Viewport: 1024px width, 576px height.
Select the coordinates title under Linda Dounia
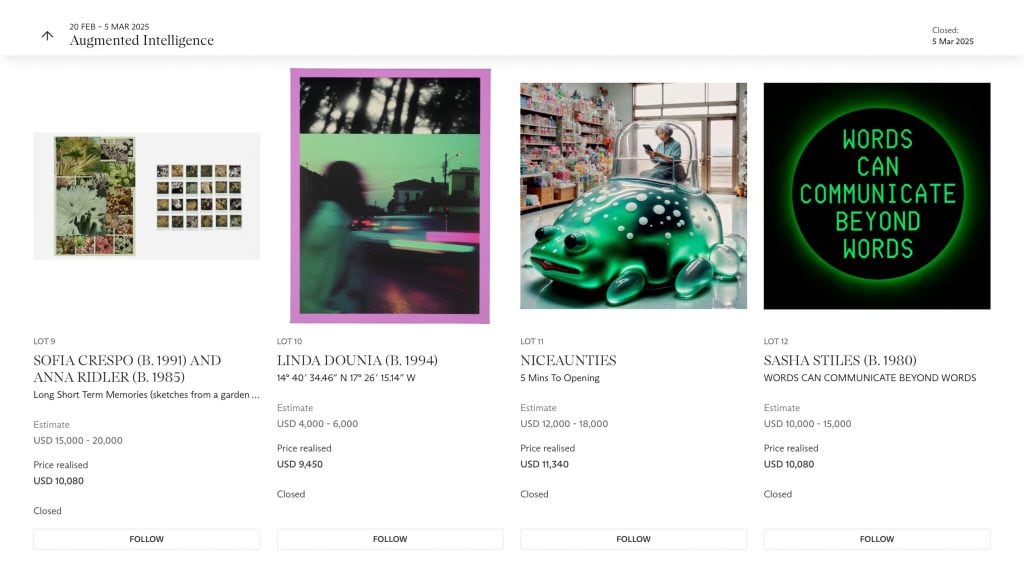coord(346,377)
